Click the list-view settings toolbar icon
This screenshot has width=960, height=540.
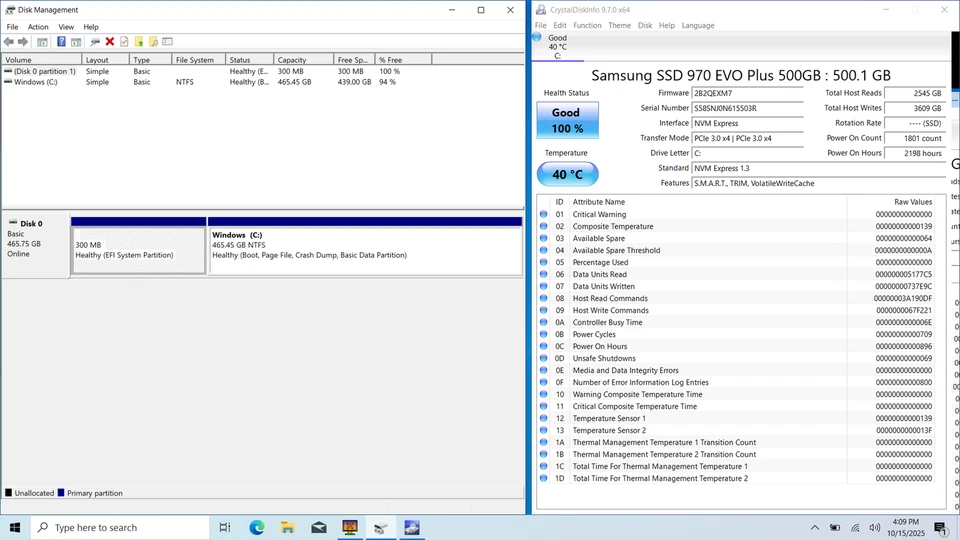point(168,42)
